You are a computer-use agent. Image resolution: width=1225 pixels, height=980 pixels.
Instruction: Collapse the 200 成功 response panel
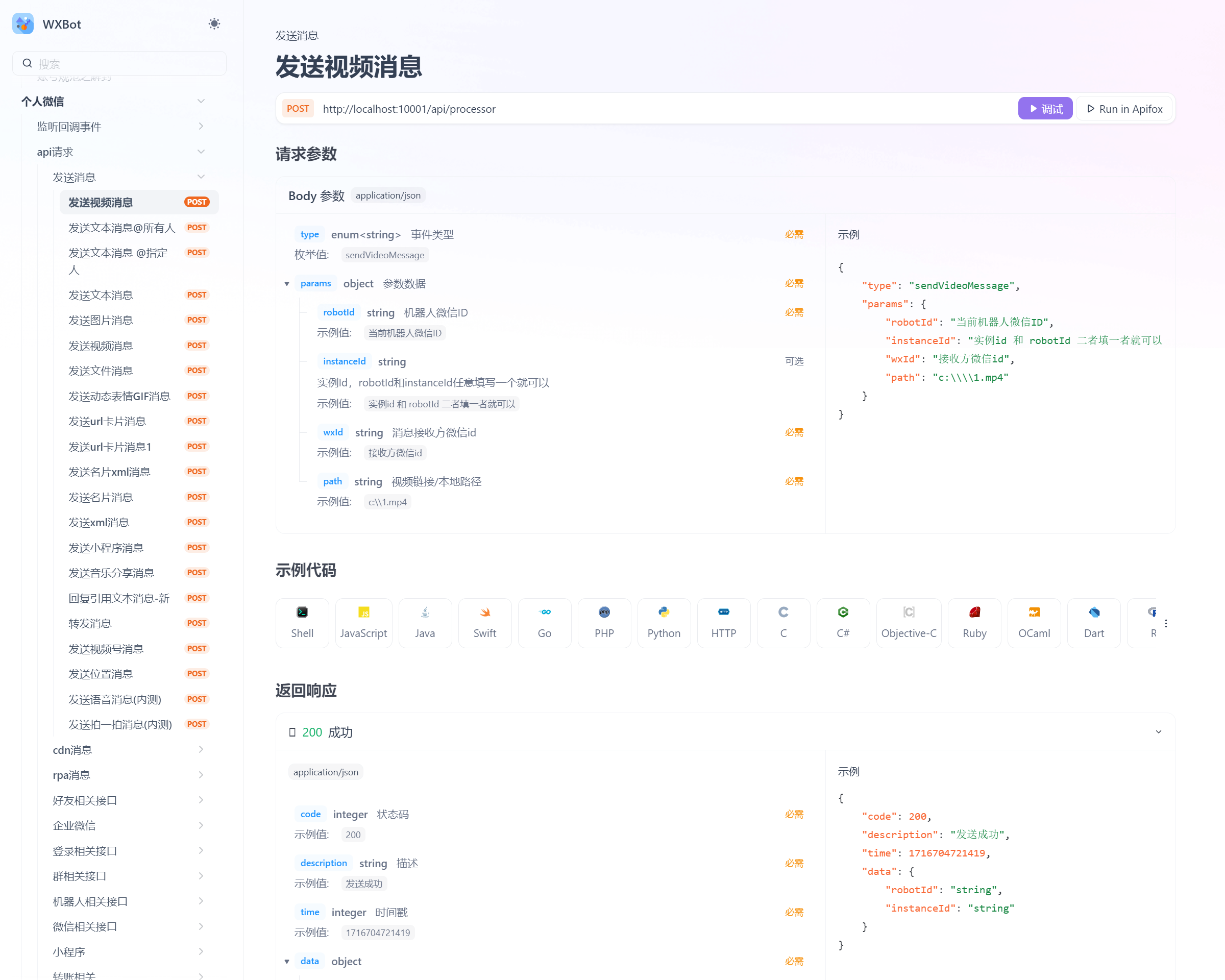pos(1158,732)
